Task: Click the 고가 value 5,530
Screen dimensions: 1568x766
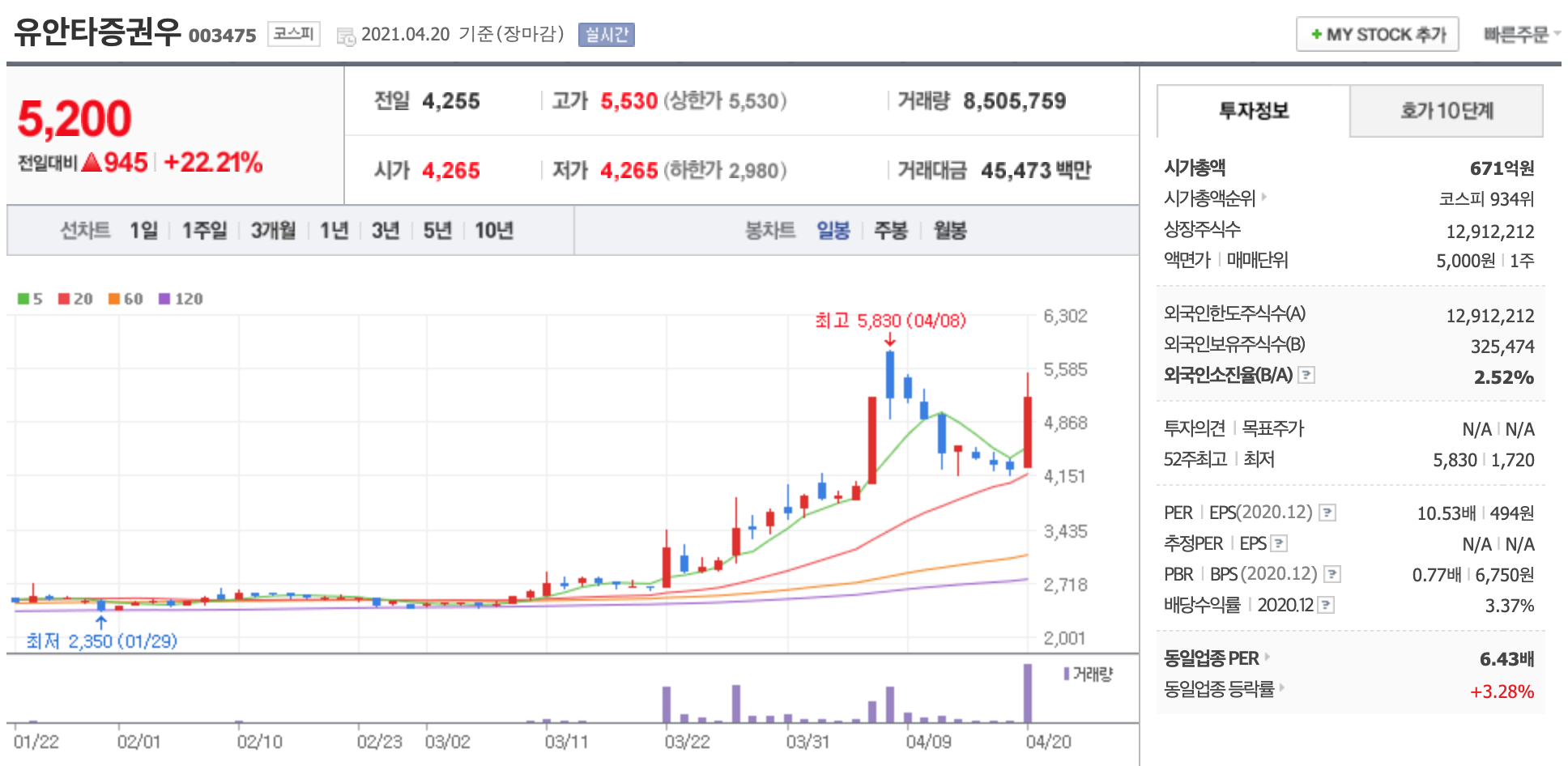Action: click(628, 101)
